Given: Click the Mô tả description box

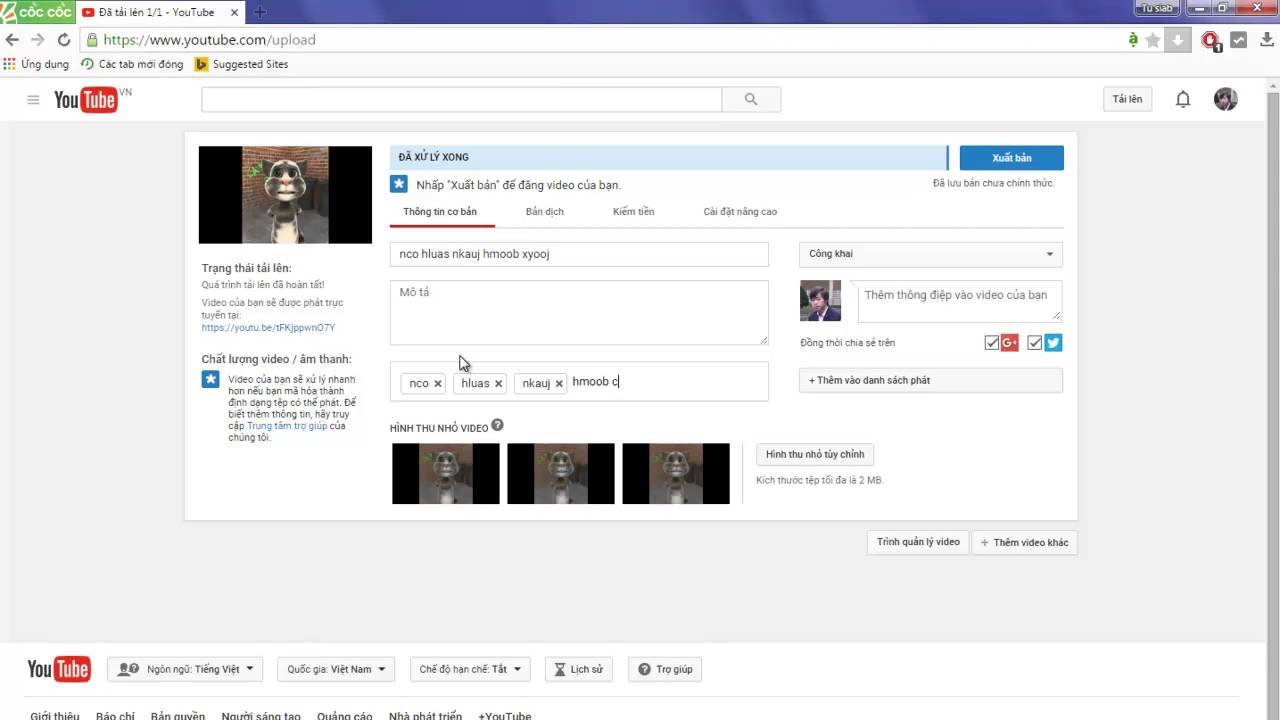Looking at the screenshot, I should pos(579,313).
